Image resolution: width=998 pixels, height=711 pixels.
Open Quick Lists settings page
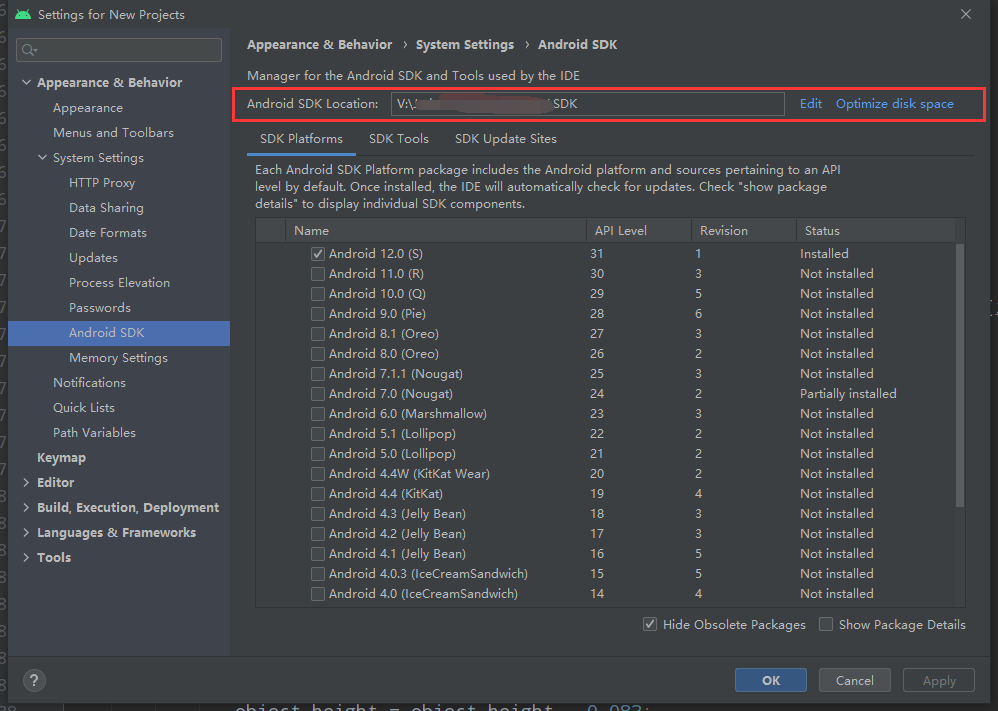83,407
